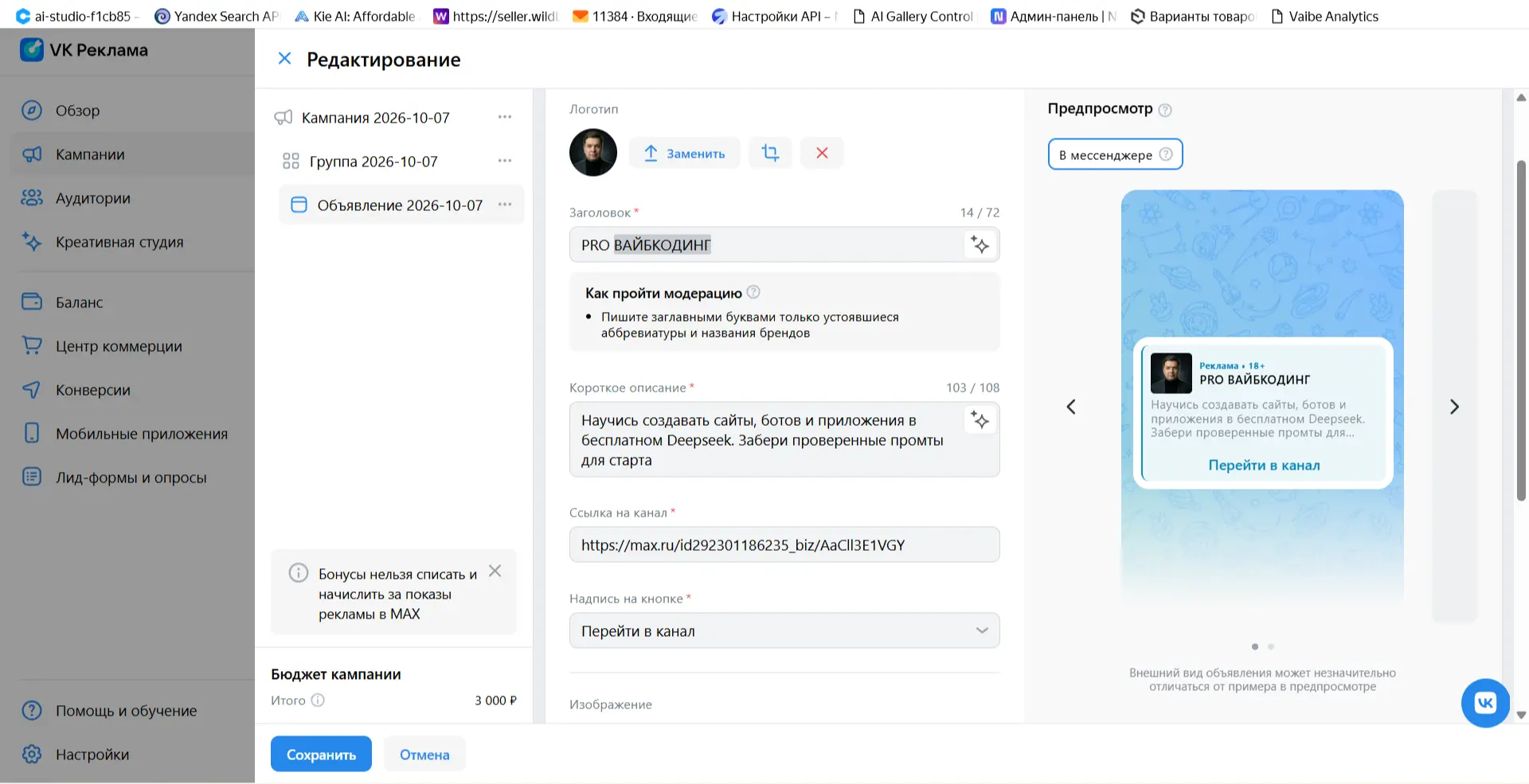This screenshot has width=1529, height=784.
Task: Click help icon next to Предпросмотр
Action: 1165,110
